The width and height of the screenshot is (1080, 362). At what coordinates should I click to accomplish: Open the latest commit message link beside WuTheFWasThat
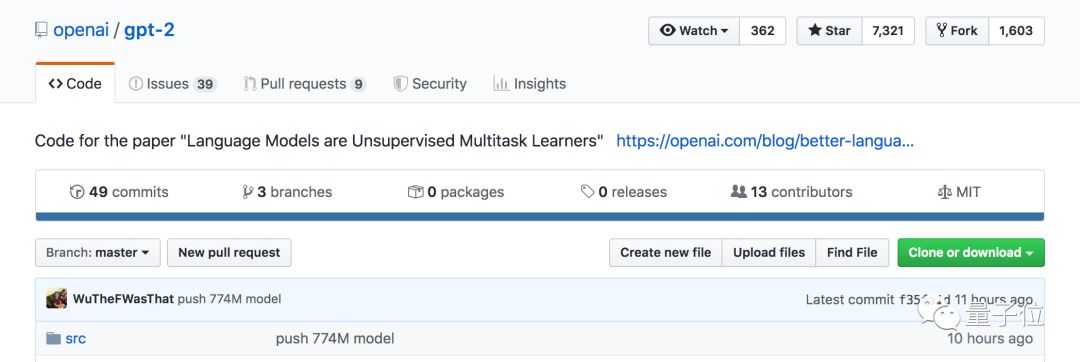[229, 299]
